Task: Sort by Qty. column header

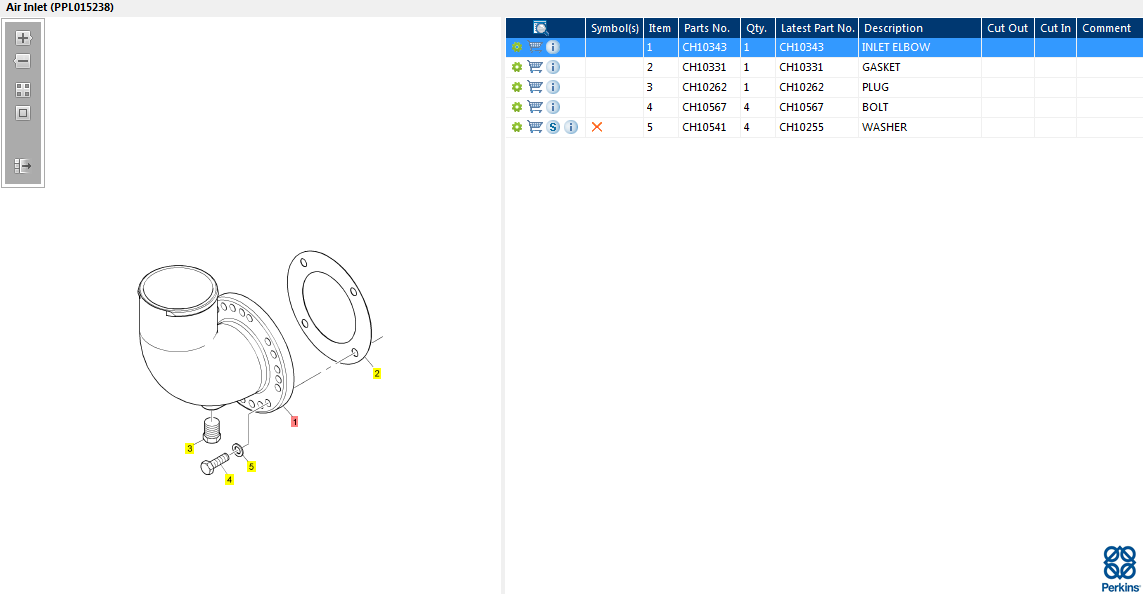Action: pyautogui.click(x=757, y=28)
